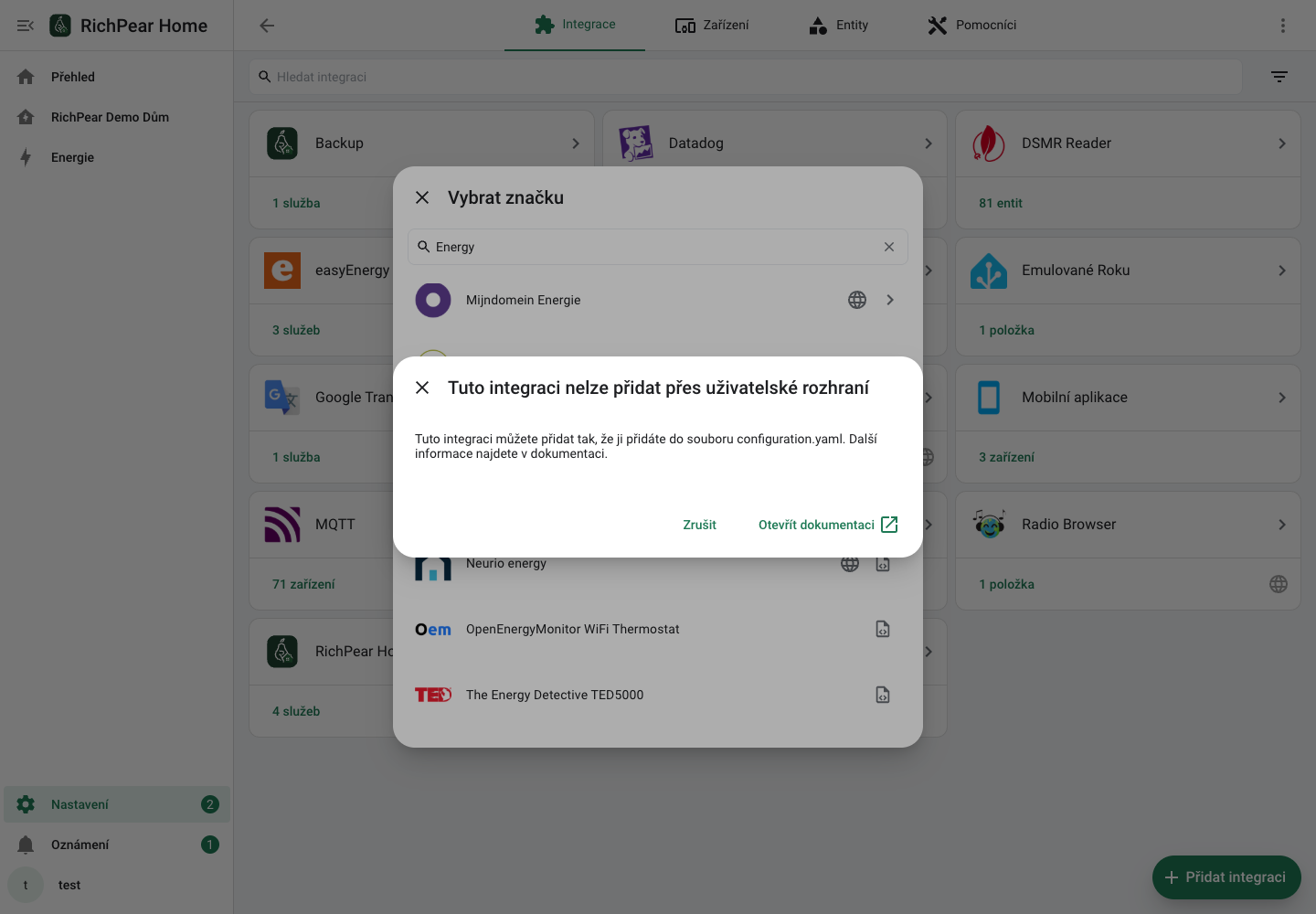Viewport: 1316px width, 914px height.
Task: Switch to the Entity tab
Action: (x=838, y=25)
